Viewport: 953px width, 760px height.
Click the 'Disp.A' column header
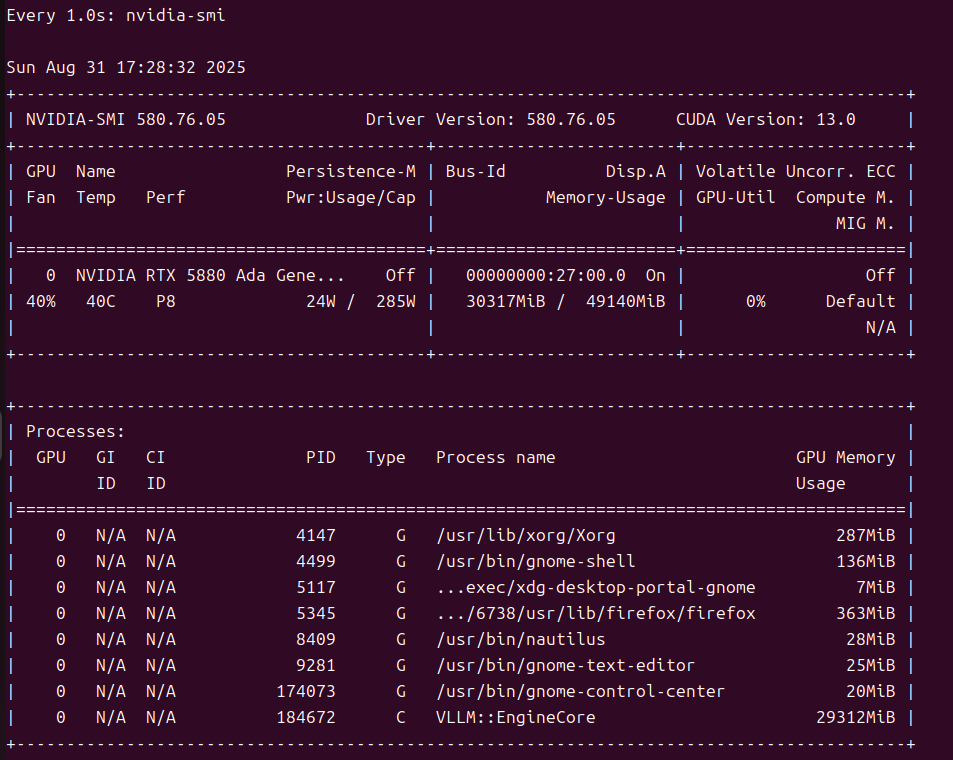(x=636, y=171)
